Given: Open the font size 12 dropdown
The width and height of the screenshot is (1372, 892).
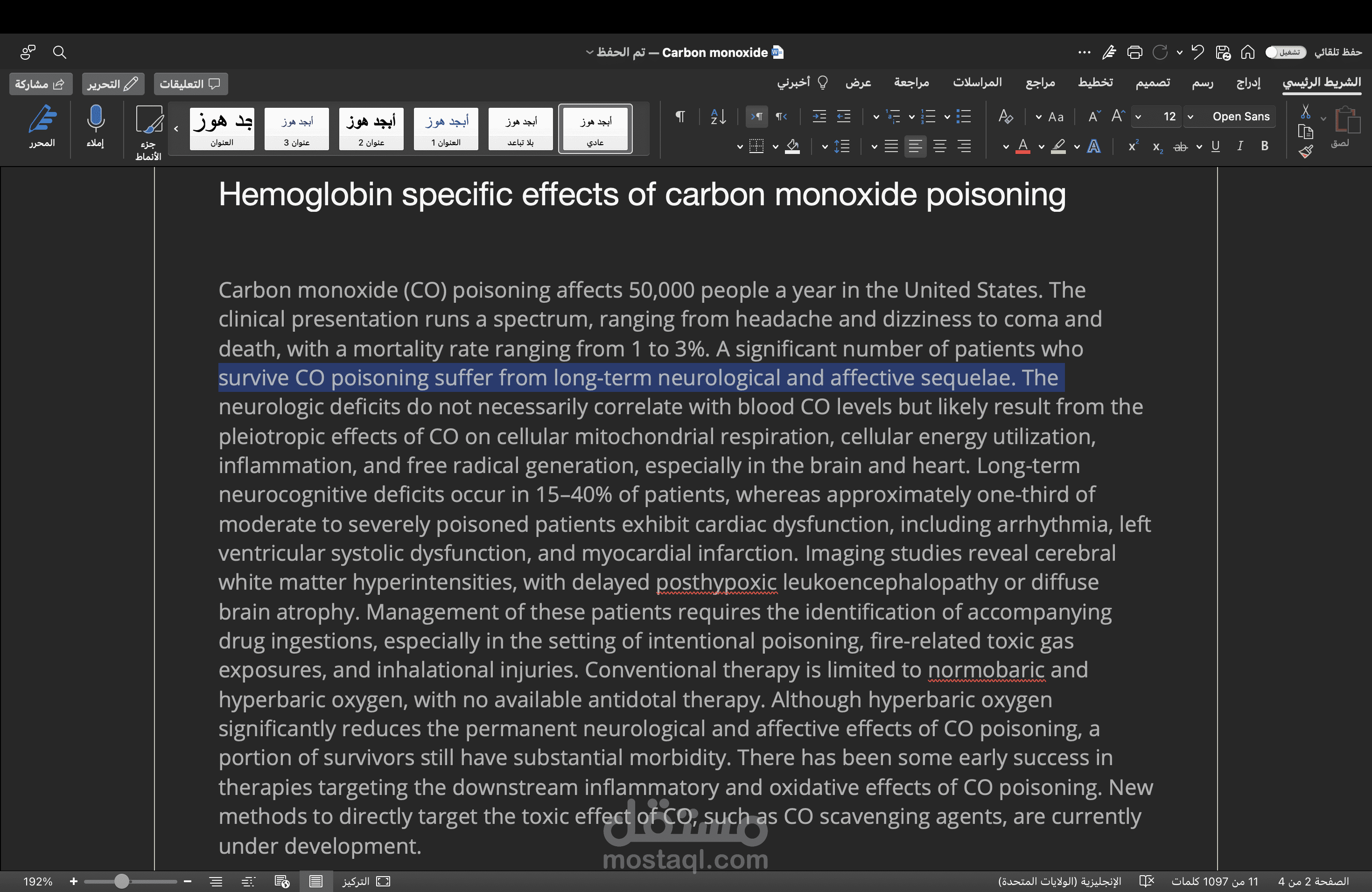Looking at the screenshot, I should pos(1138,117).
